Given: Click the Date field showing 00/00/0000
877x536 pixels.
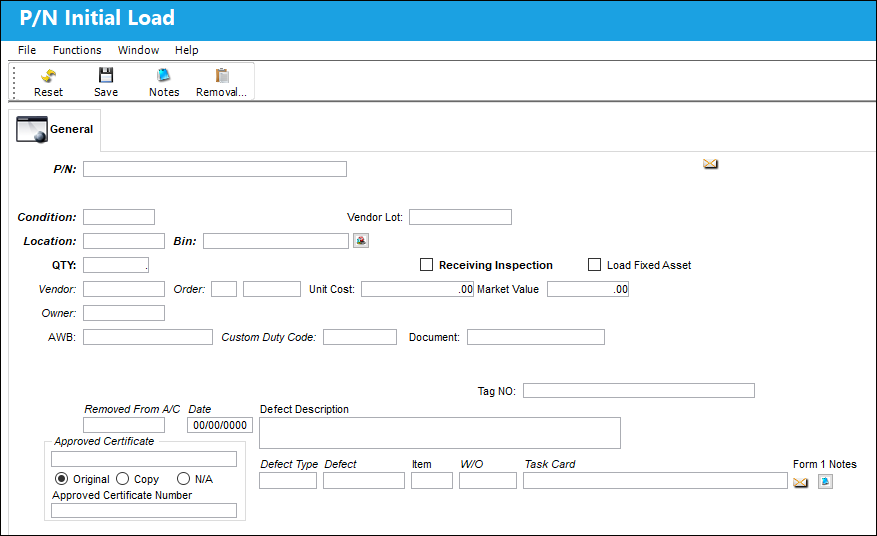Looking at the screenshot, I should point(220,425).
